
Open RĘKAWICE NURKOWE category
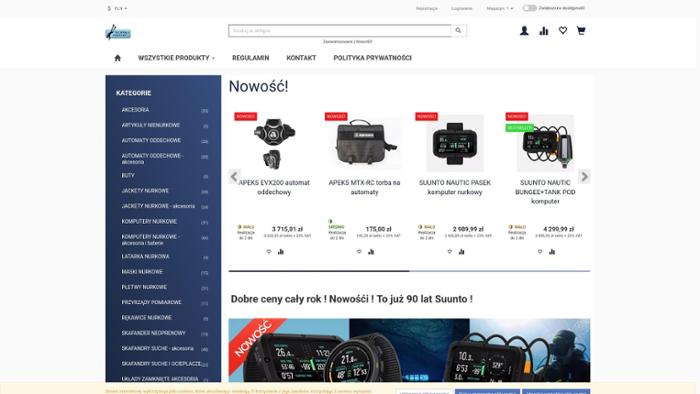[147, 318]
